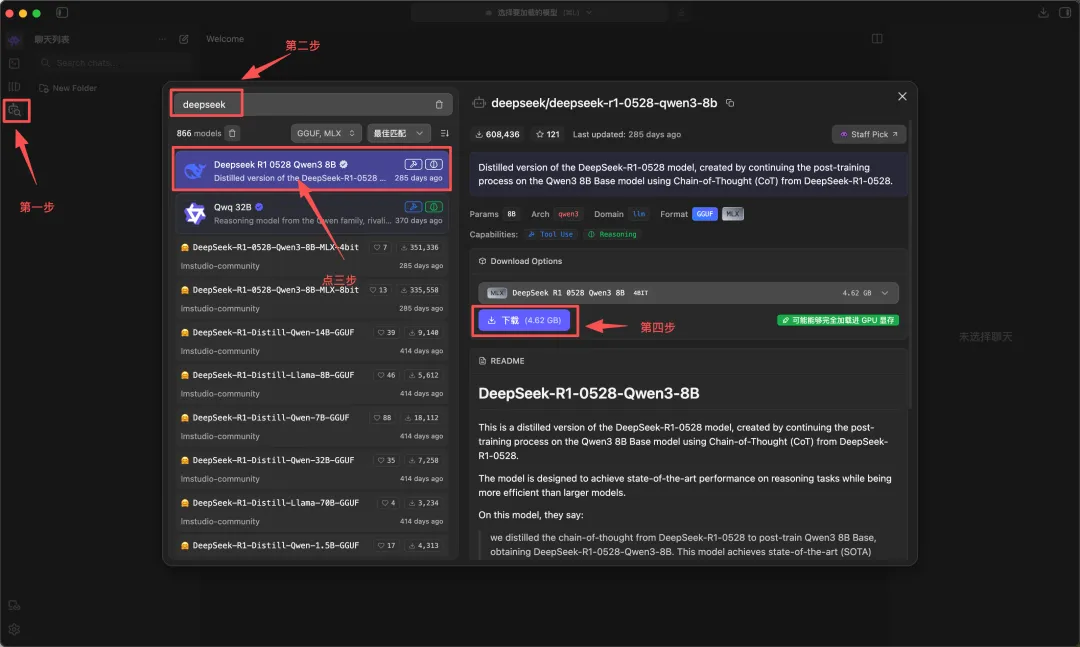Click the star count 121 icon
This screenshot has width=1080, height=647.
point(540,134)
